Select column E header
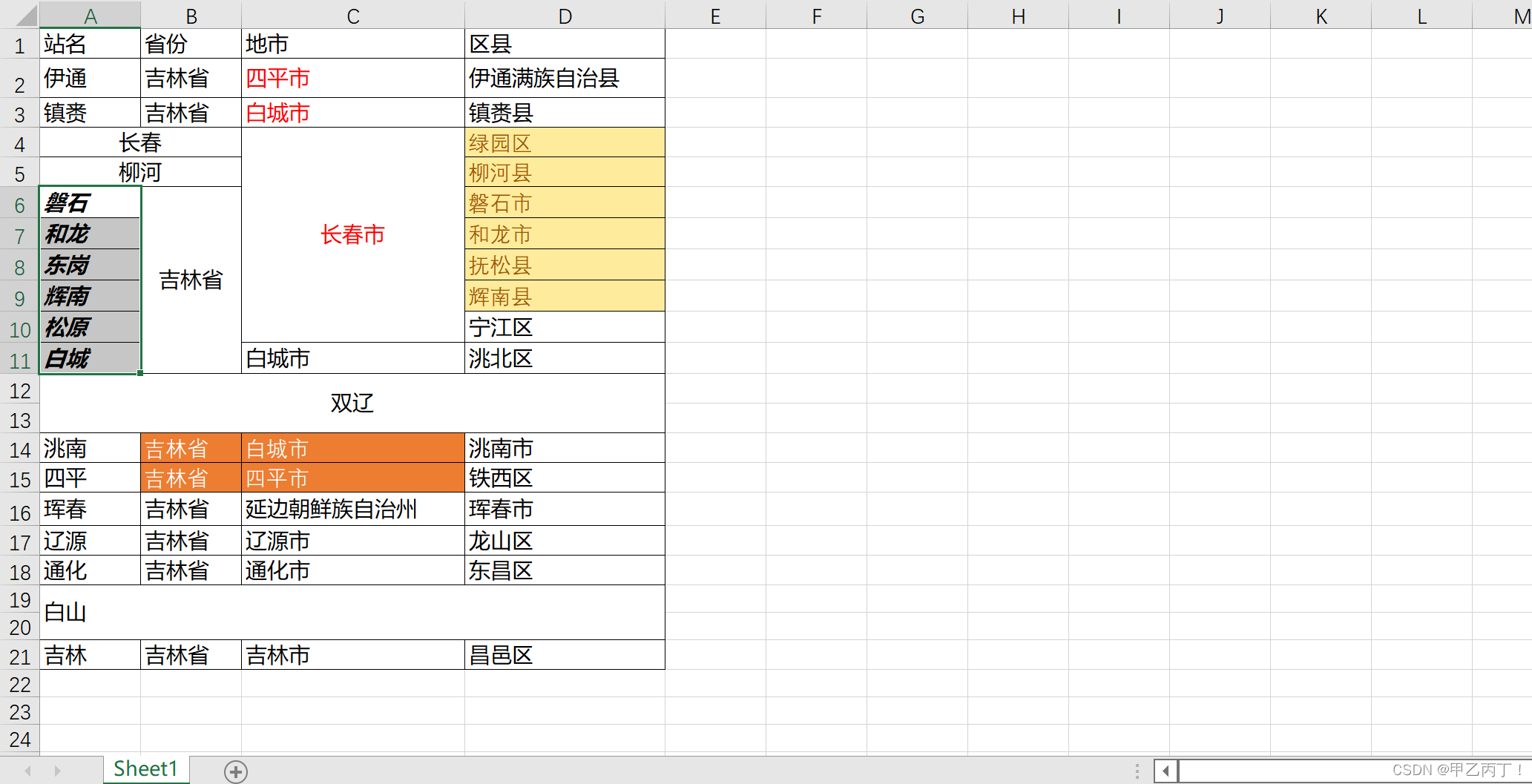 715,16
